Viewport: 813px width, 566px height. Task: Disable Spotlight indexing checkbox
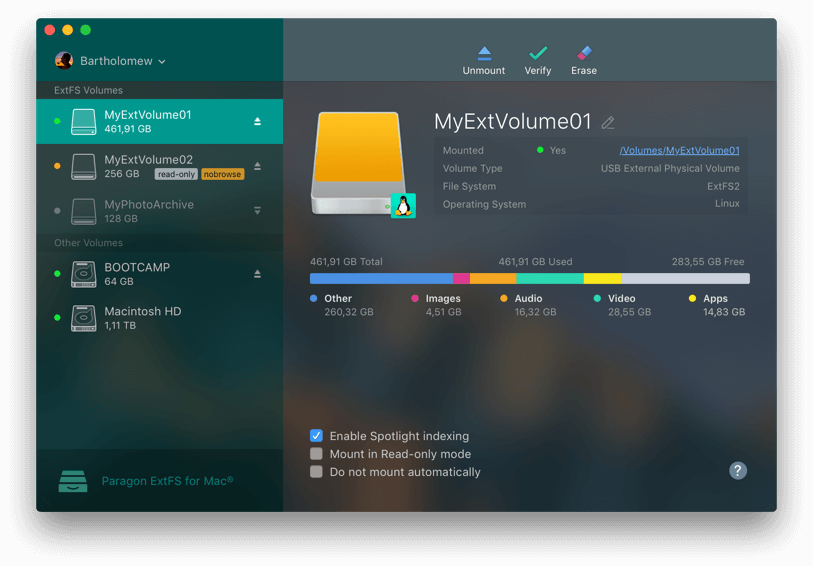point(316,436)
